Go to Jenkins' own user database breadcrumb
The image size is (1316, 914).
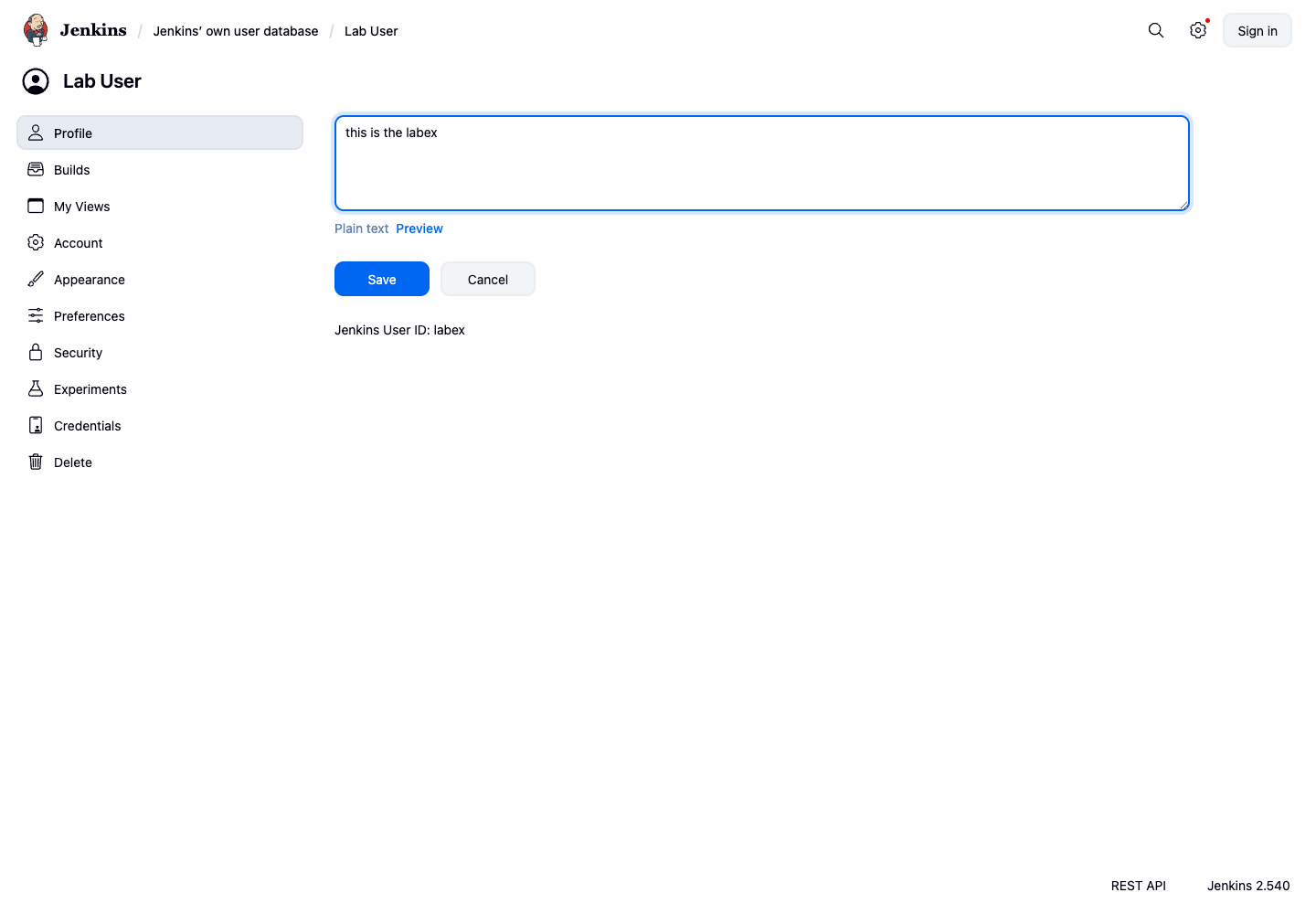pos(236,31)
